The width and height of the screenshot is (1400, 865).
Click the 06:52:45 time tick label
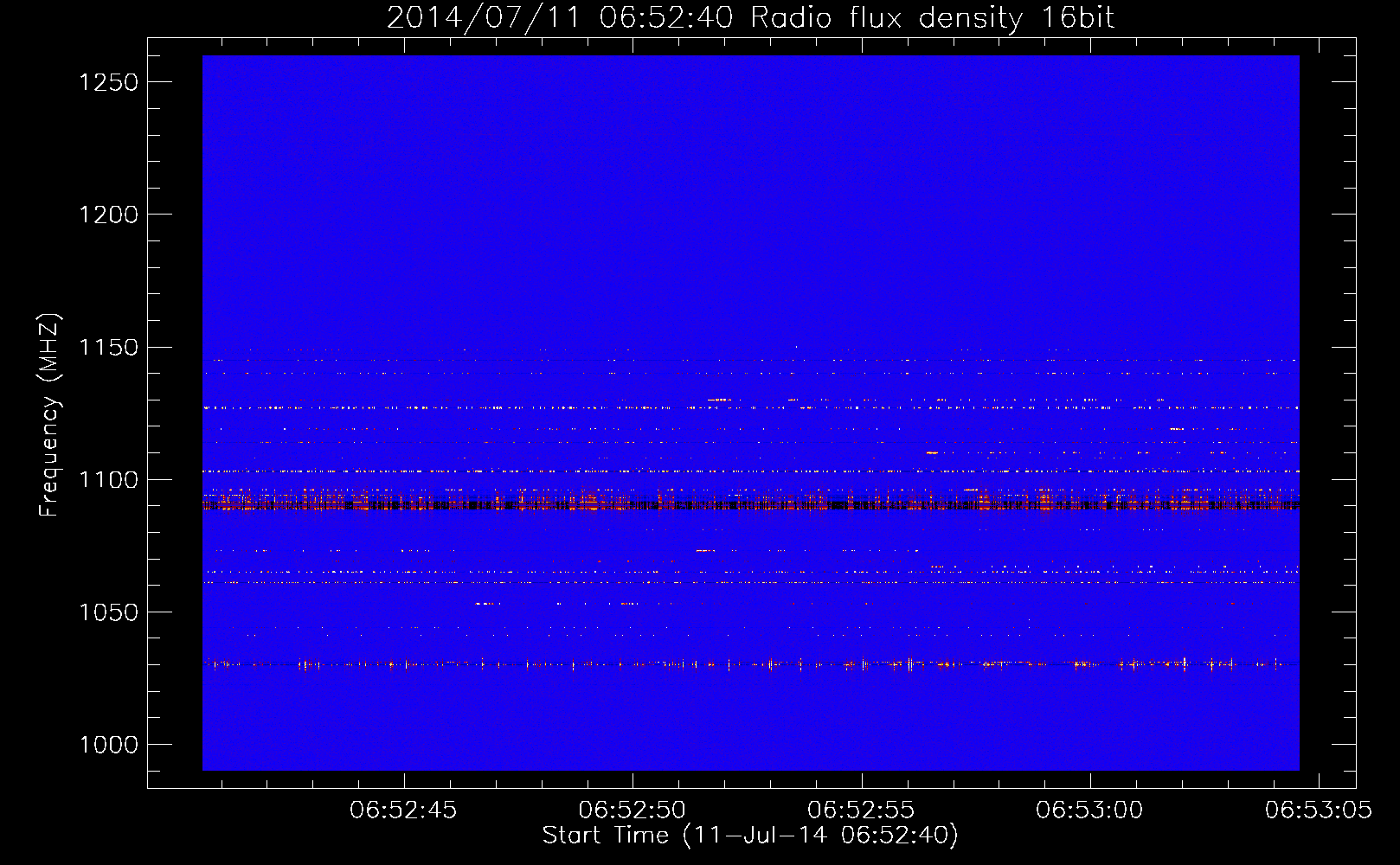click(x=403, y=811)
